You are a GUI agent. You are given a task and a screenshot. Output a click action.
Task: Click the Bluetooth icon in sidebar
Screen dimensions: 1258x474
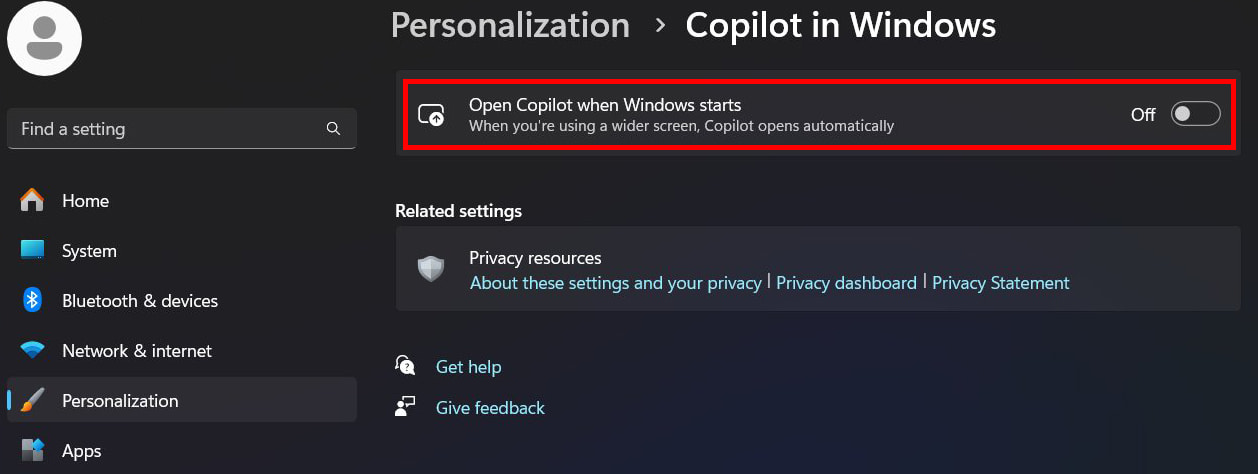coord(32,300)
